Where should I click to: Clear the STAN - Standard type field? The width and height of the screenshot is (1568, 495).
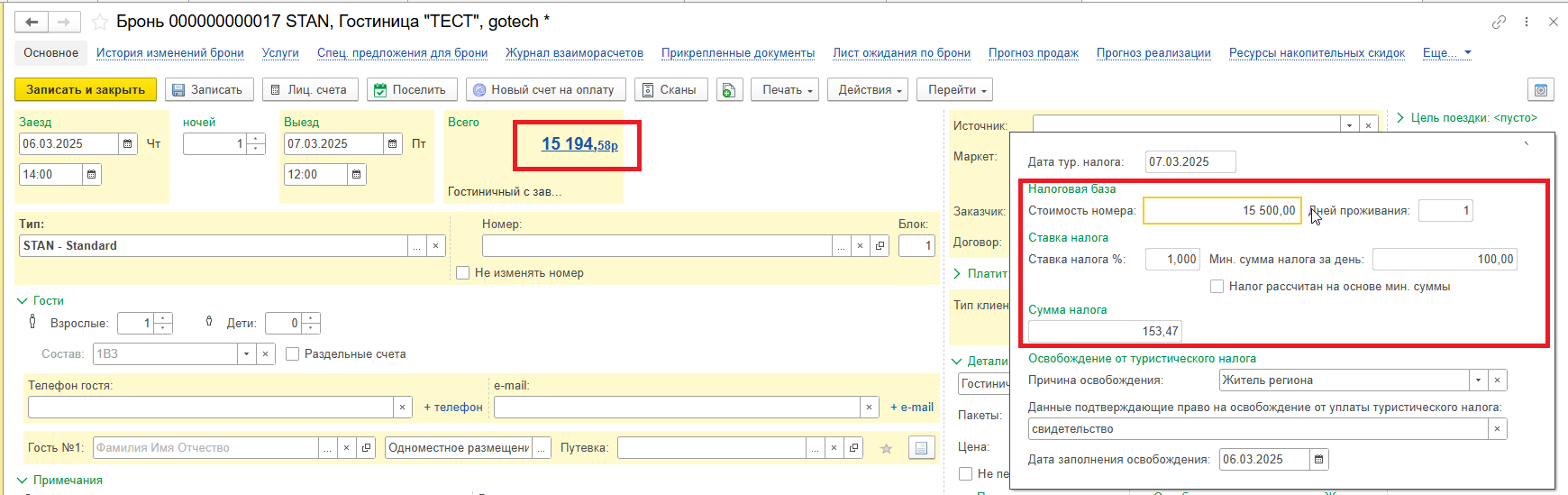point(436,245)
